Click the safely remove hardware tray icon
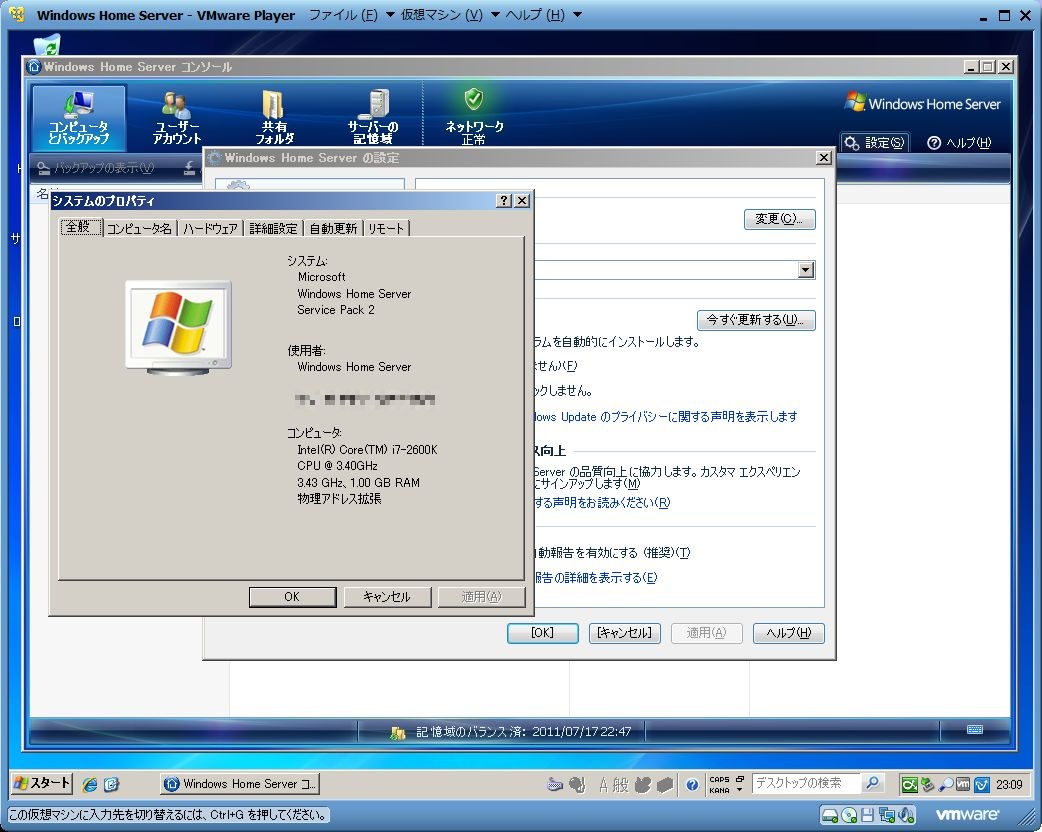 [x=927, y=785]
